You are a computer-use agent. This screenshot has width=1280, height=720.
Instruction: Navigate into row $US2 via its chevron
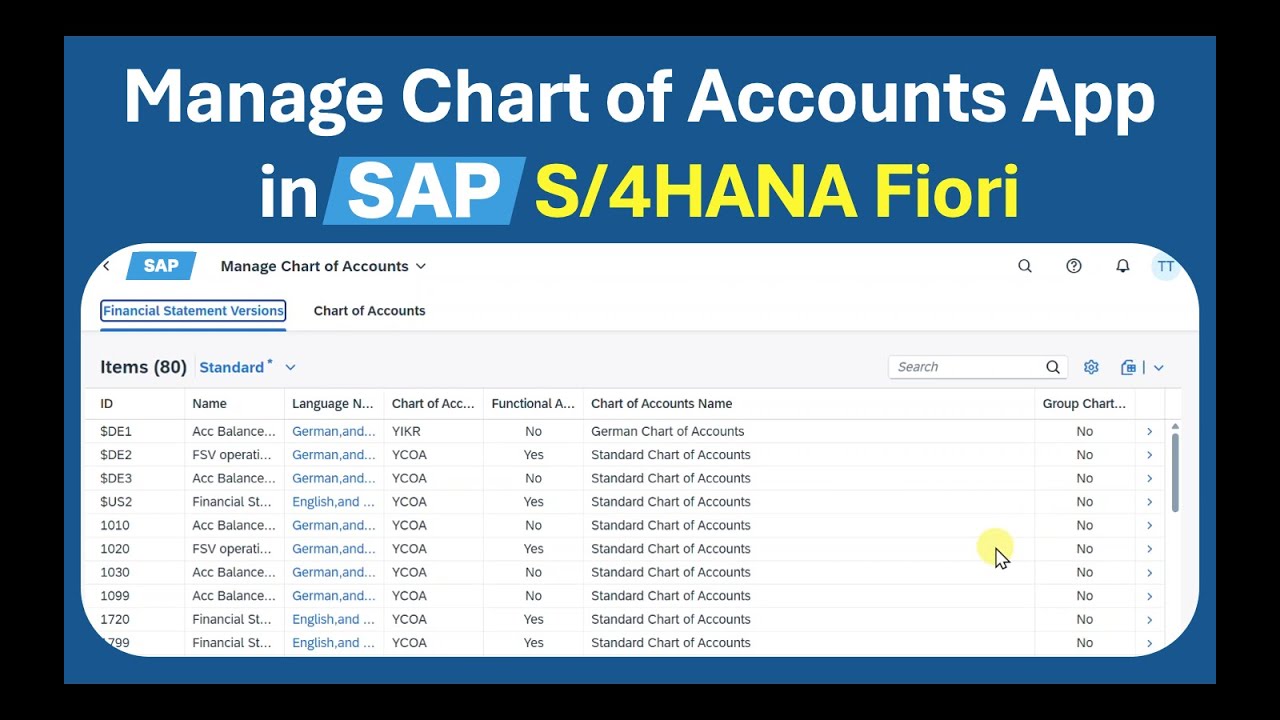pyautogui.click(x=1150, y=502)
